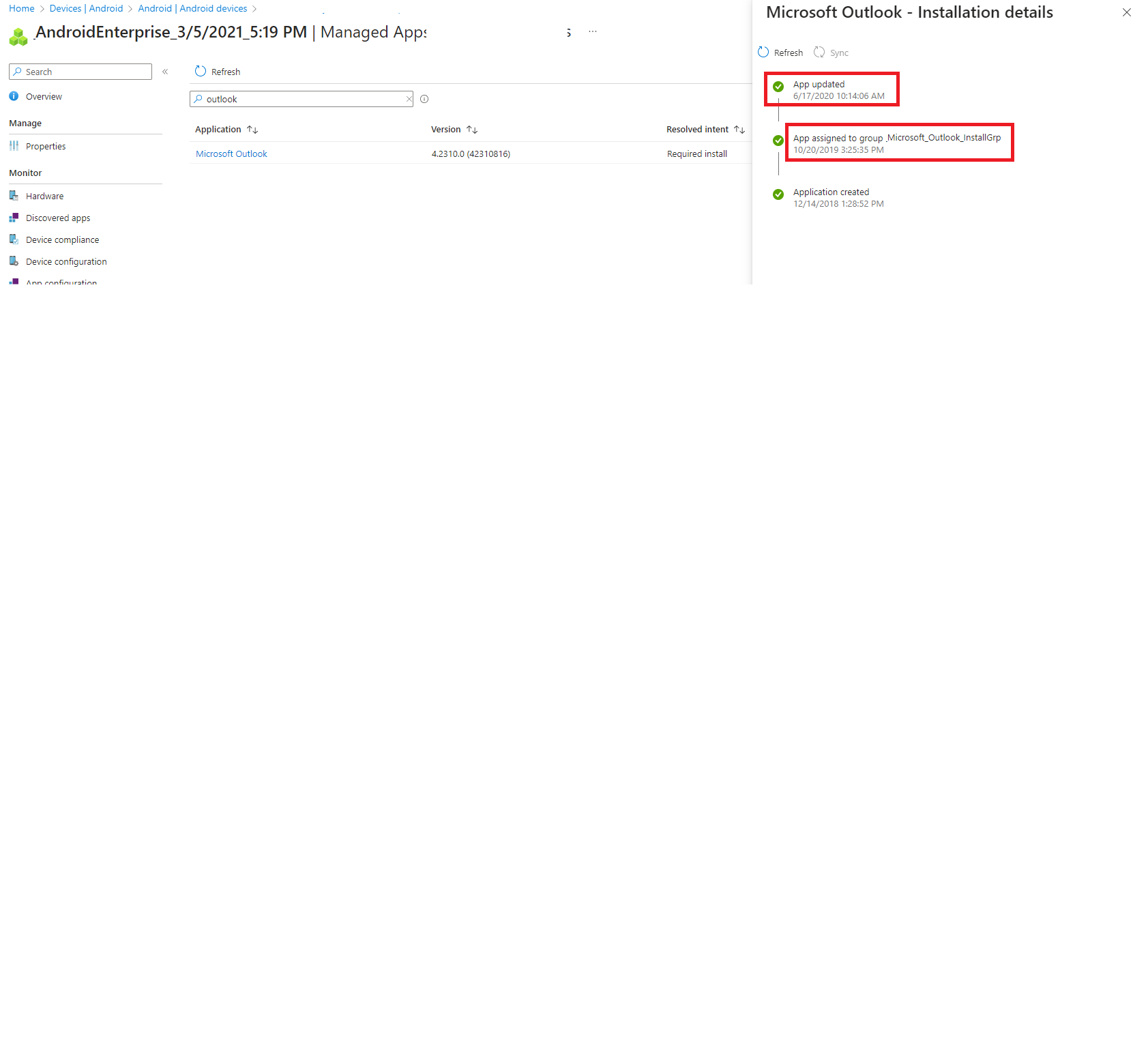Click the sidebar Search field
Screen dimensions: 1148x1048
click(80, 72)
